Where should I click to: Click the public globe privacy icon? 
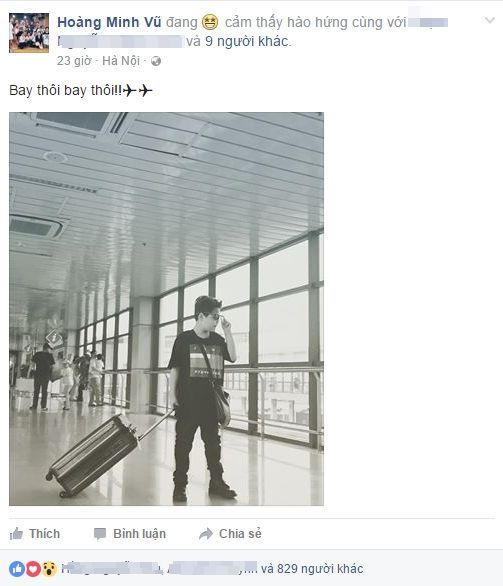click(x=156, y=61)
